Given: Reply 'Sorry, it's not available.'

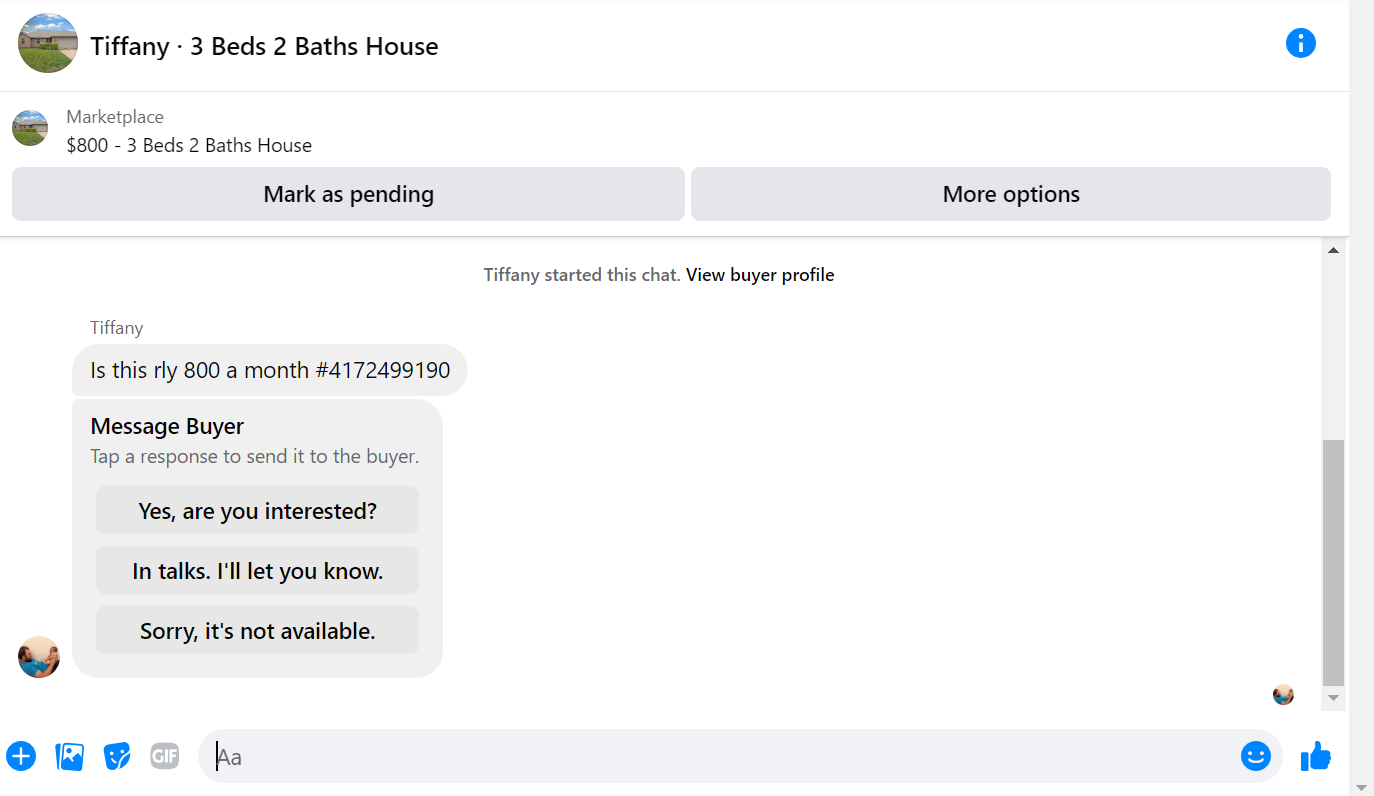Looking at the screenshot, I should coord(257,630).
